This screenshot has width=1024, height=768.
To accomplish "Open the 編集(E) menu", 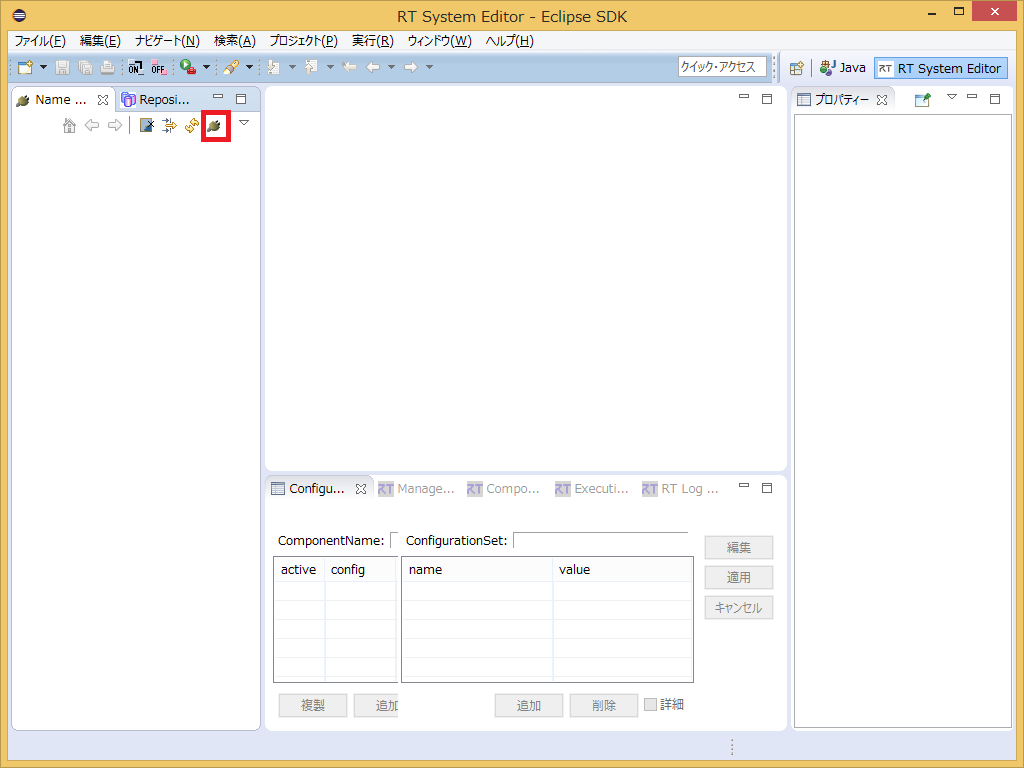I will coord(100,40).
